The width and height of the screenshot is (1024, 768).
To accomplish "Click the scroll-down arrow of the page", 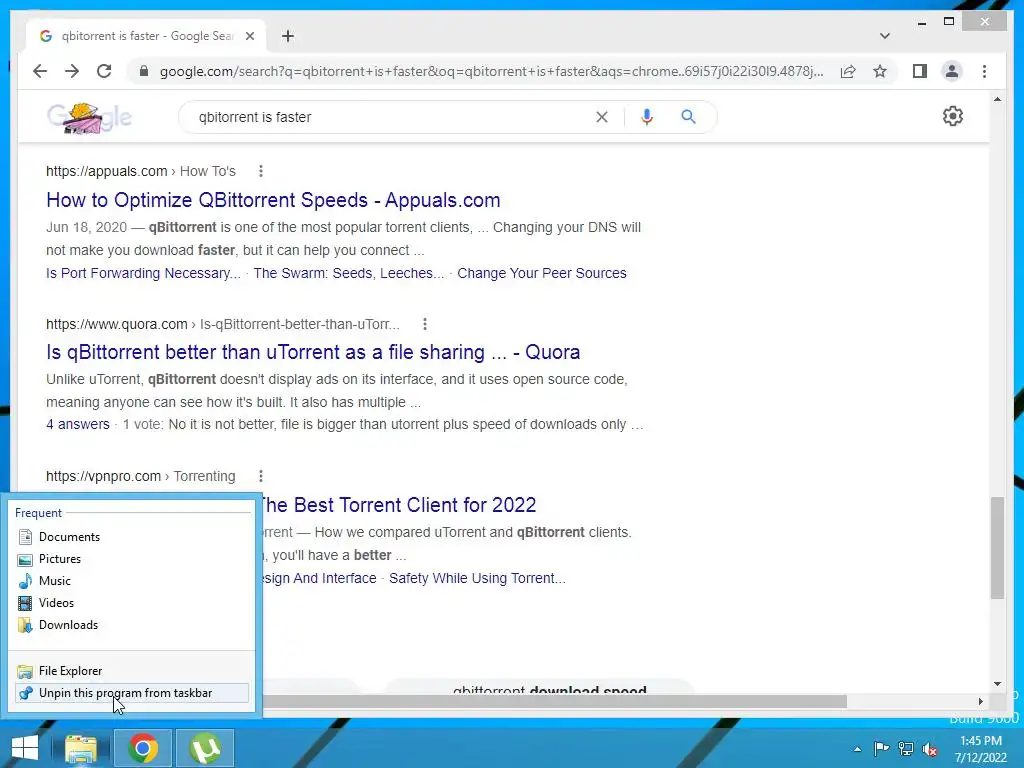I will (997, 684).
